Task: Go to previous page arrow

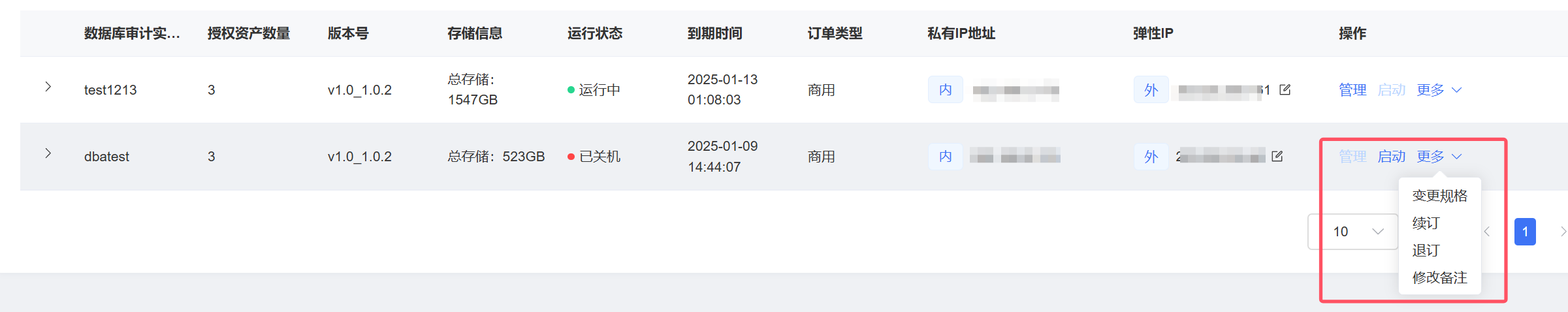Action: (1487, 232)
